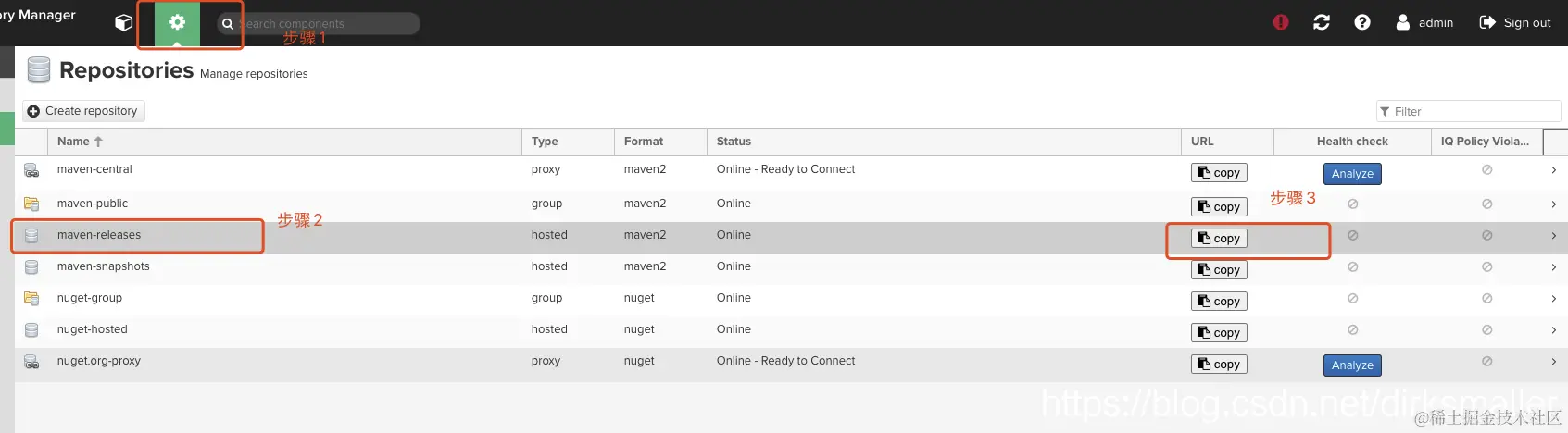Click the refresh icon in header

pos(1322,22)
